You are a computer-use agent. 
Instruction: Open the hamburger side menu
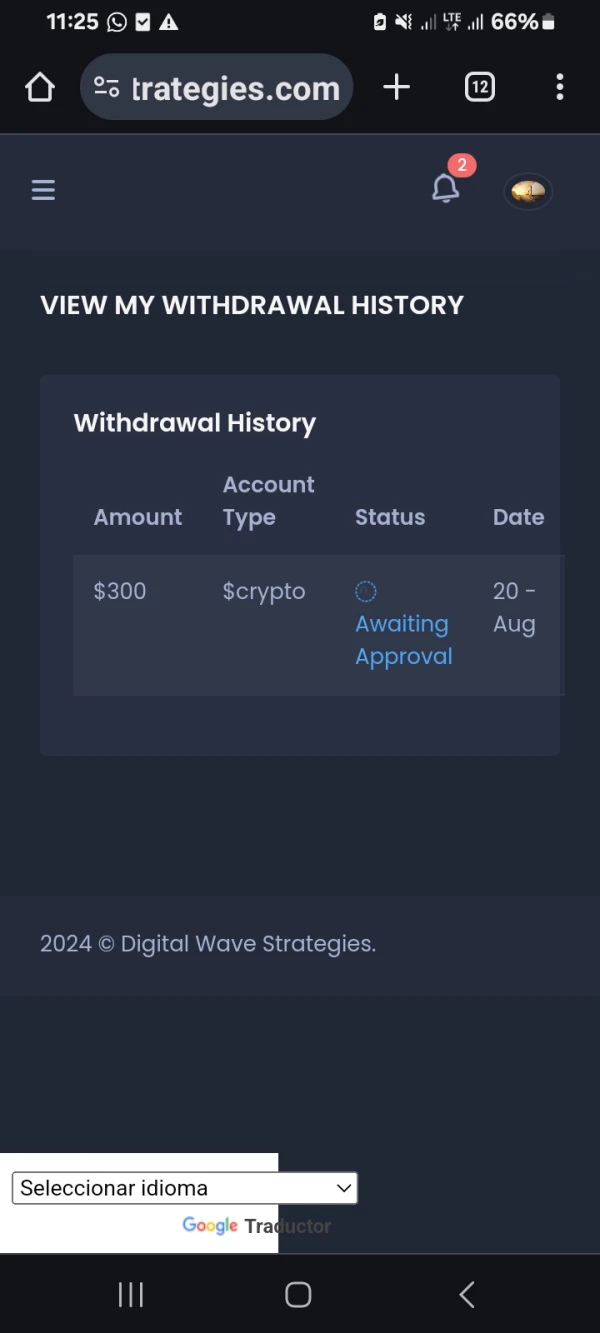(43, 190)
